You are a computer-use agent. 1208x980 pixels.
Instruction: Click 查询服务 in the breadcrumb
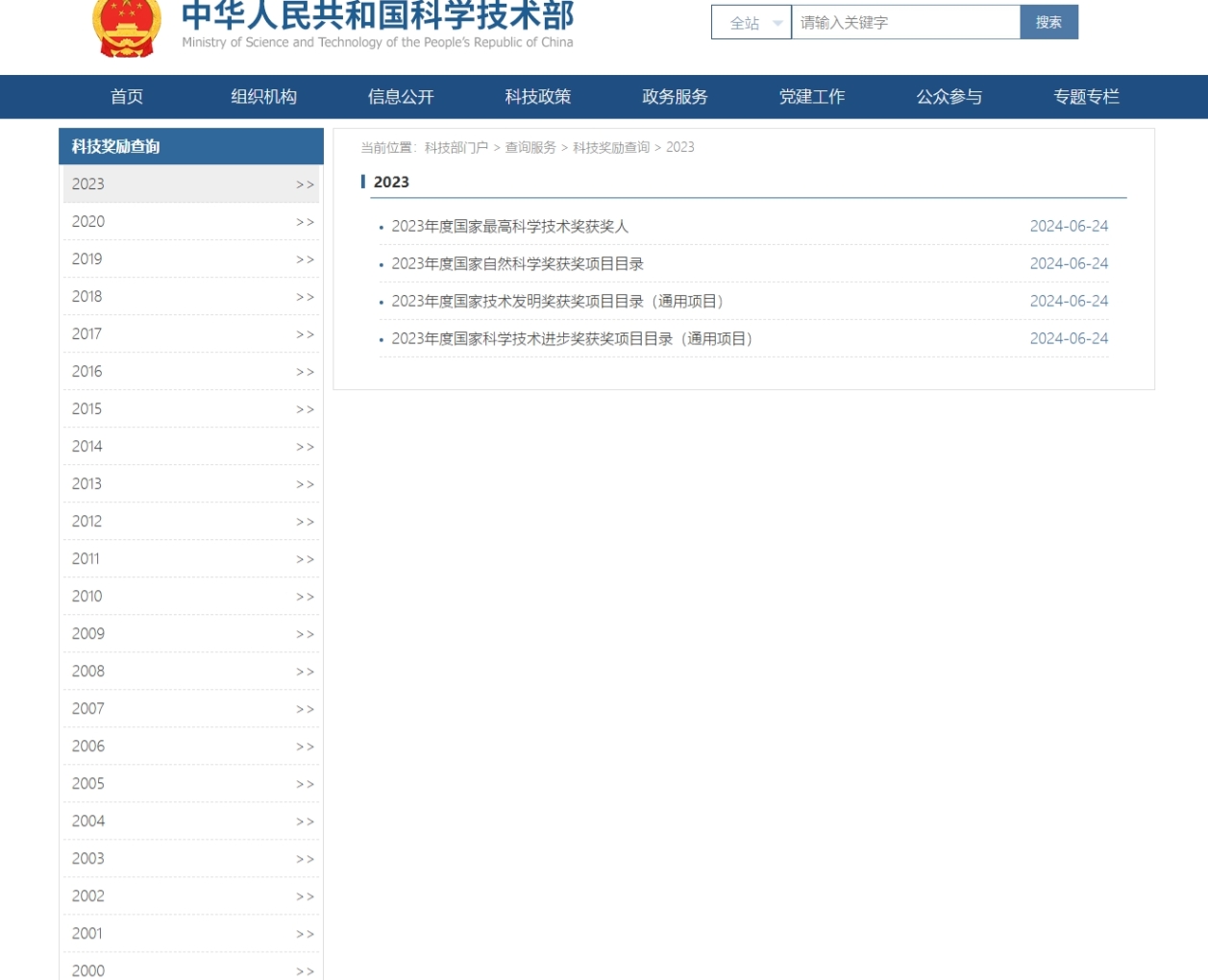click(x=530, y=148)
